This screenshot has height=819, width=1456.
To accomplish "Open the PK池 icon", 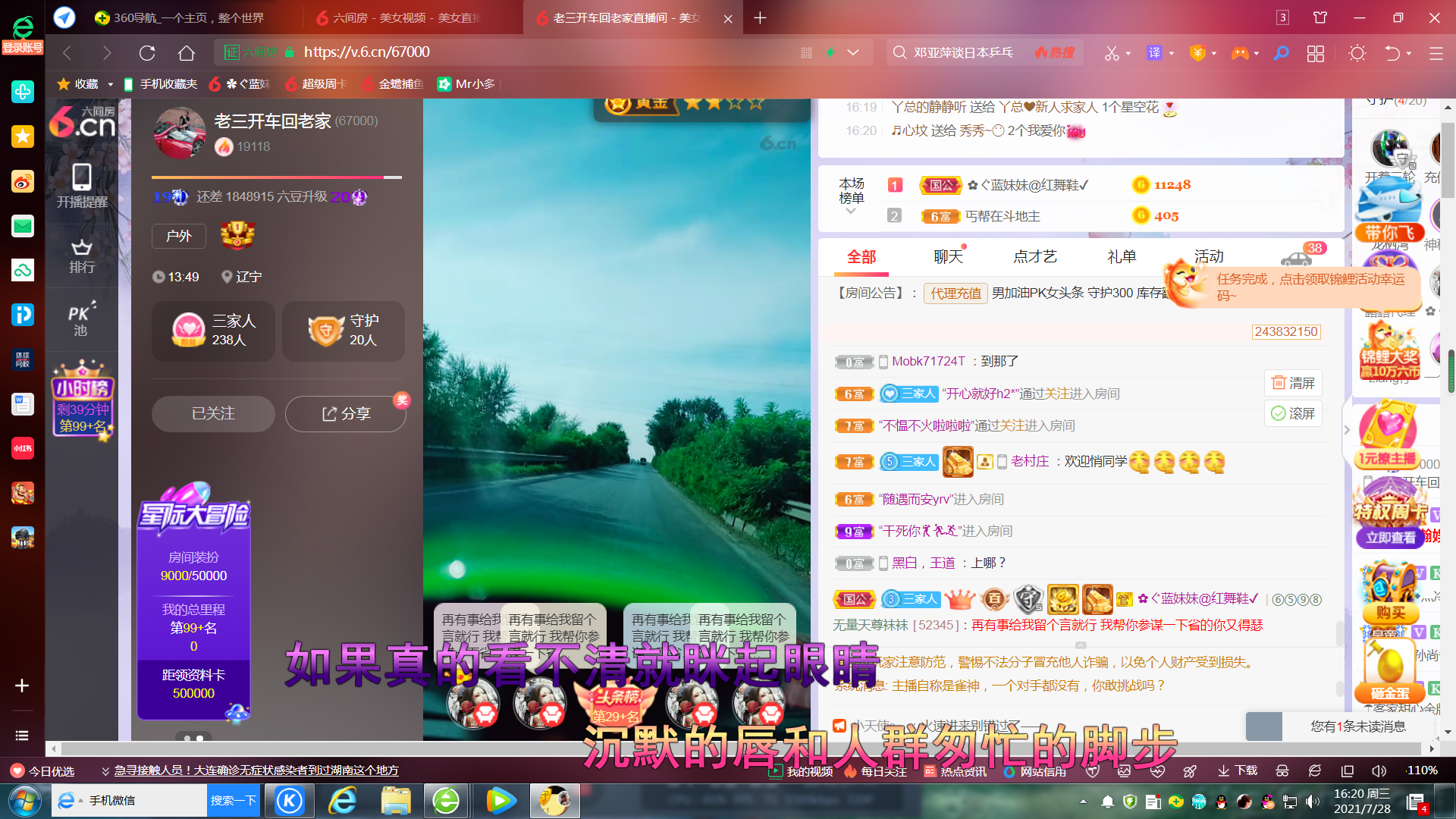I will point(82,319).
